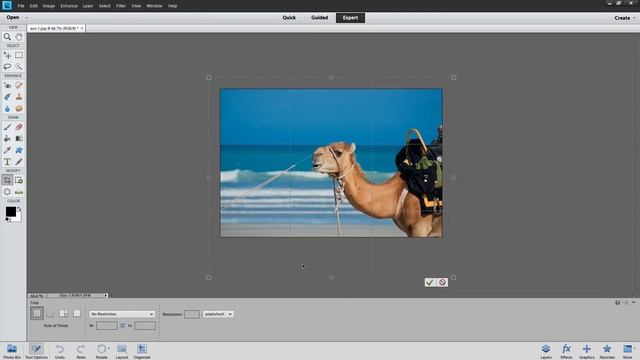Image resolution: width=640 pixels, height=360 pixels.
Task: Select the Smart Brush tool
Action: click(x=7, y=97)
